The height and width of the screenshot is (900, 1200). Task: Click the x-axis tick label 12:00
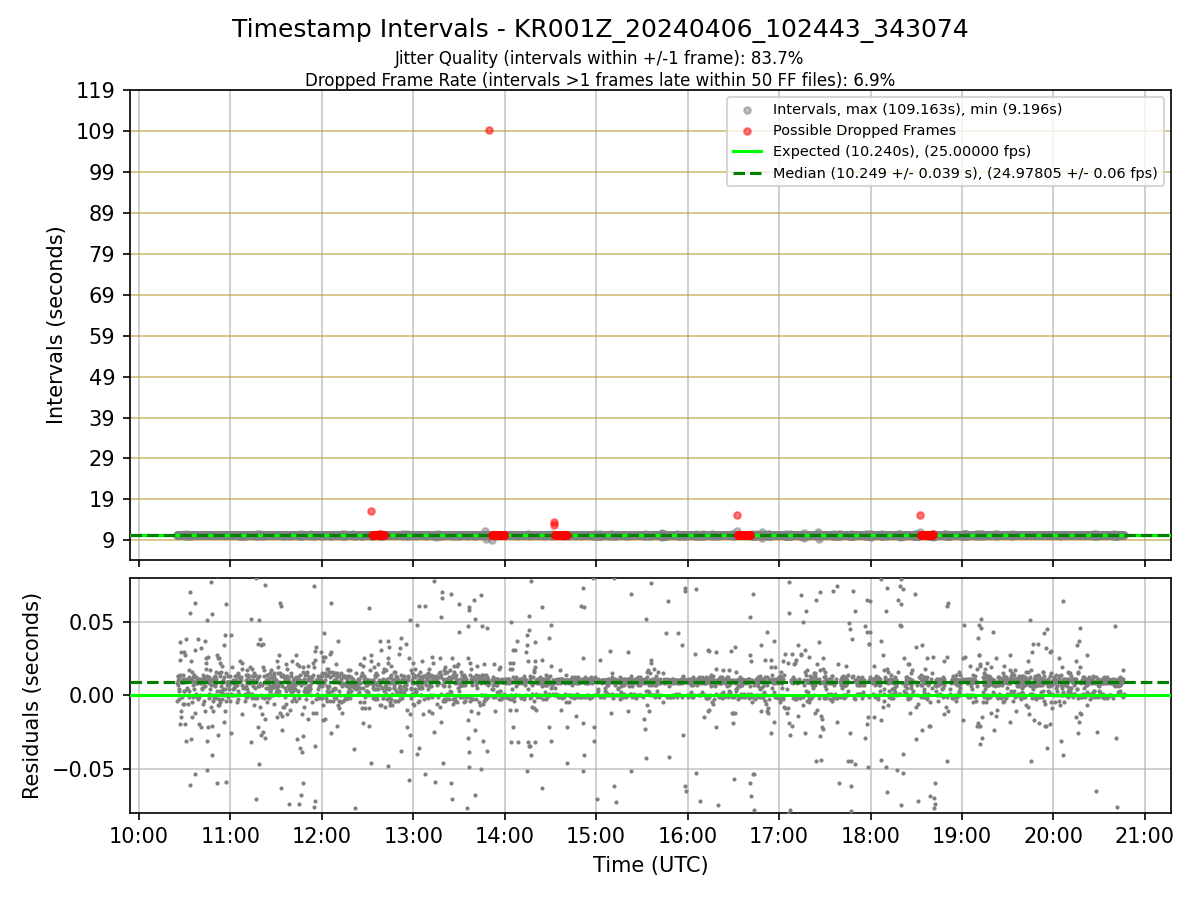pyautogui.click(x=322, y=835)
